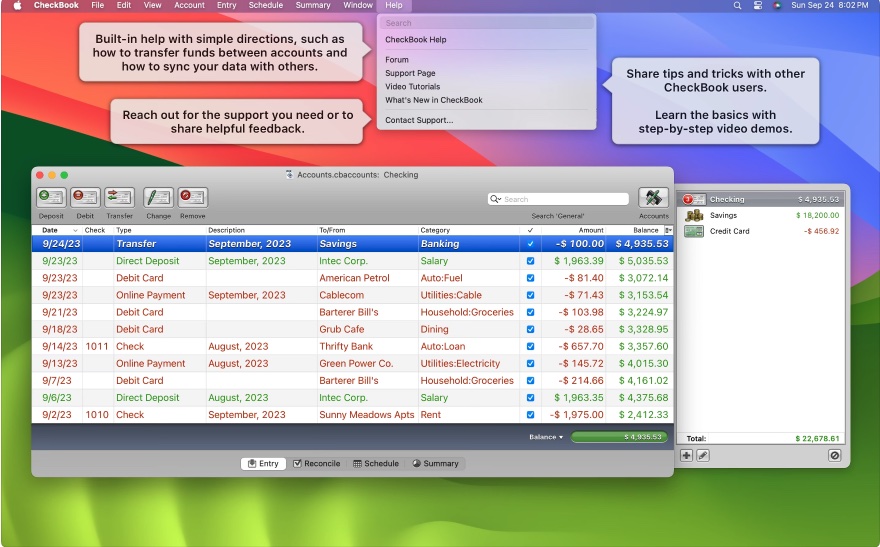Add a new account with plus button
Screen dimensions: 880x547
(x=686, y=456)
